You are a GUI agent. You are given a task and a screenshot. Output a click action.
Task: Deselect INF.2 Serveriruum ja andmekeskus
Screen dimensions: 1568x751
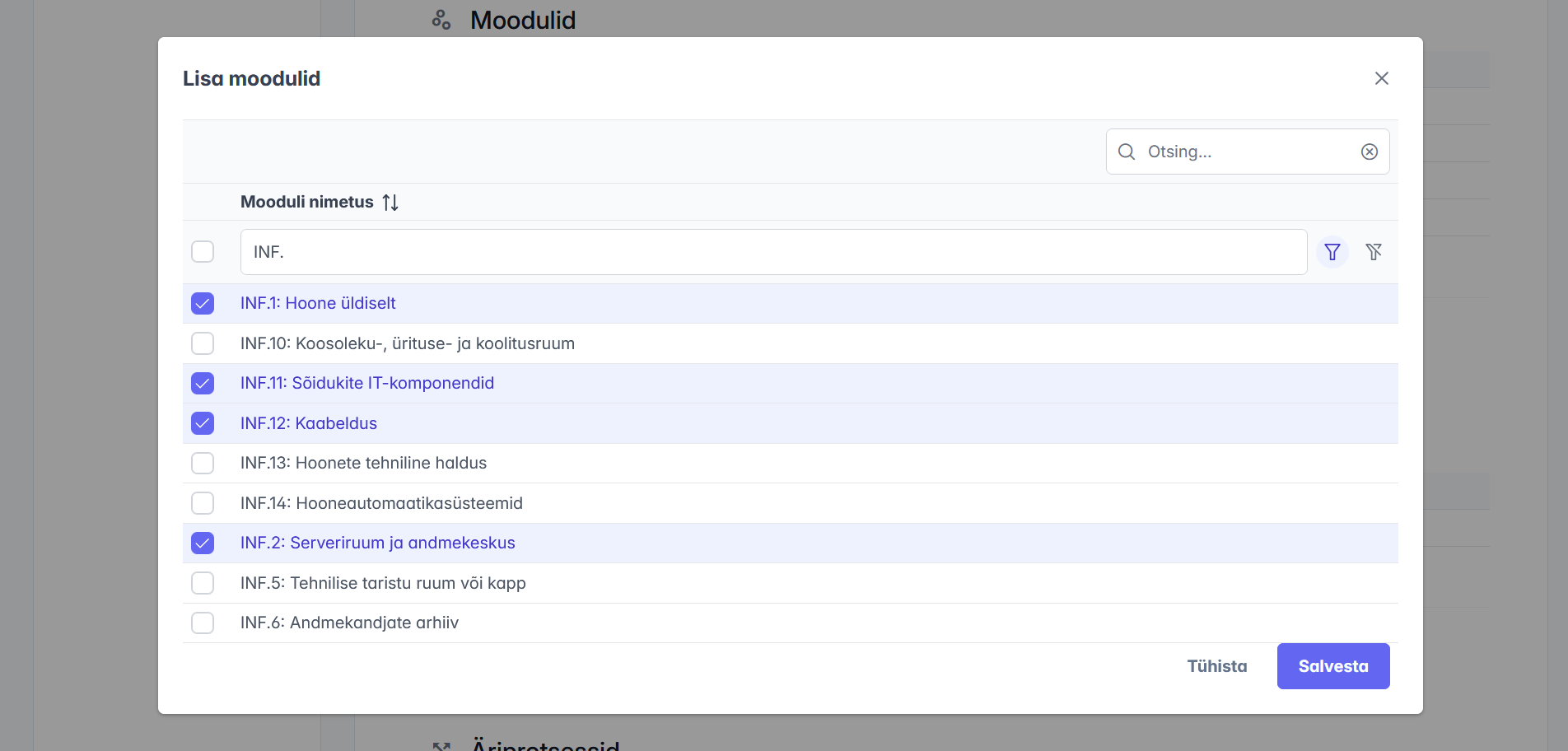(x=203, y=543)
